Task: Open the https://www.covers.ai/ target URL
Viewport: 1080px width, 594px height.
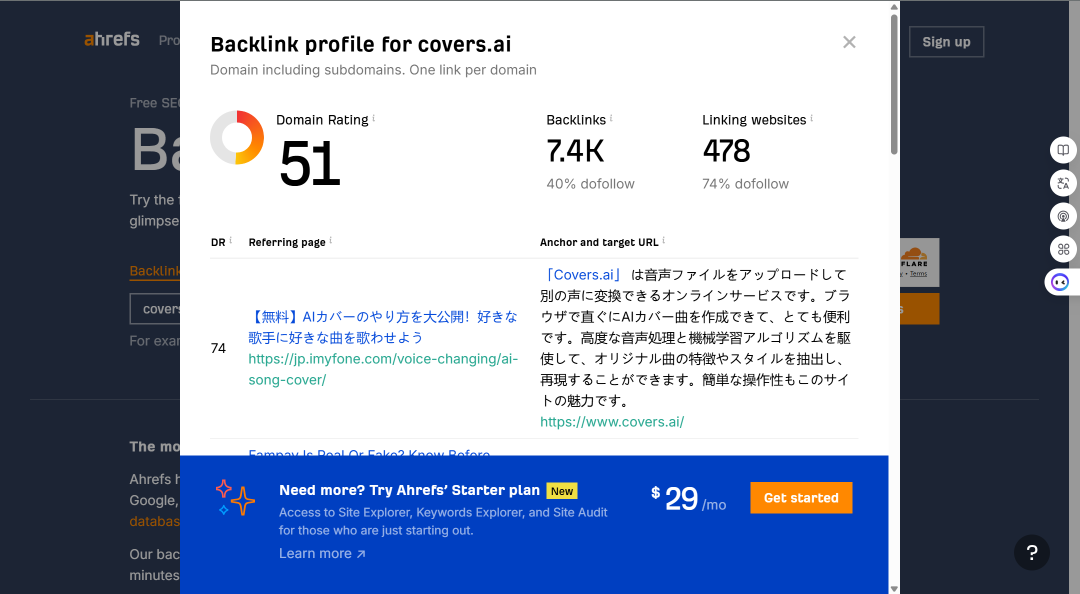Action: pos(612,422)
